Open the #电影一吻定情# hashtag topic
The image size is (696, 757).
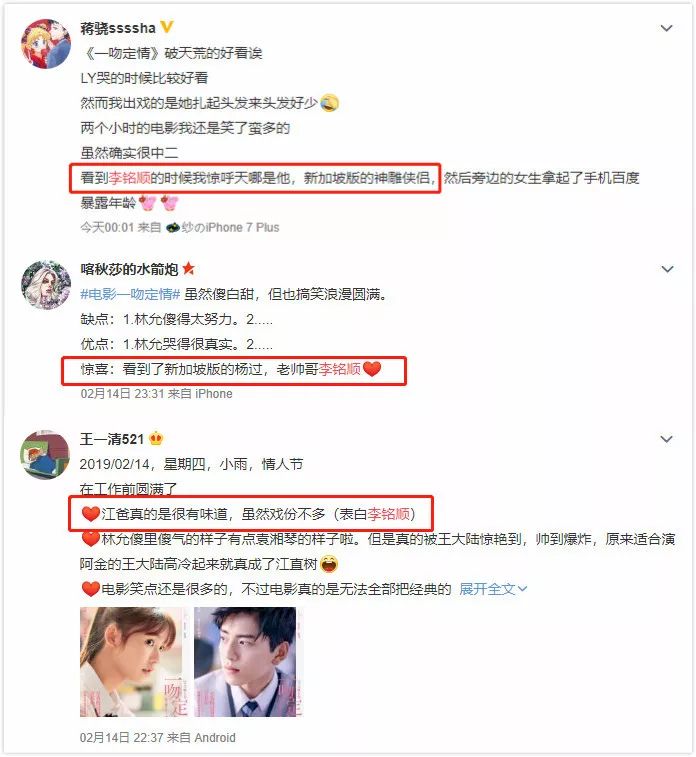click(130, 294)
